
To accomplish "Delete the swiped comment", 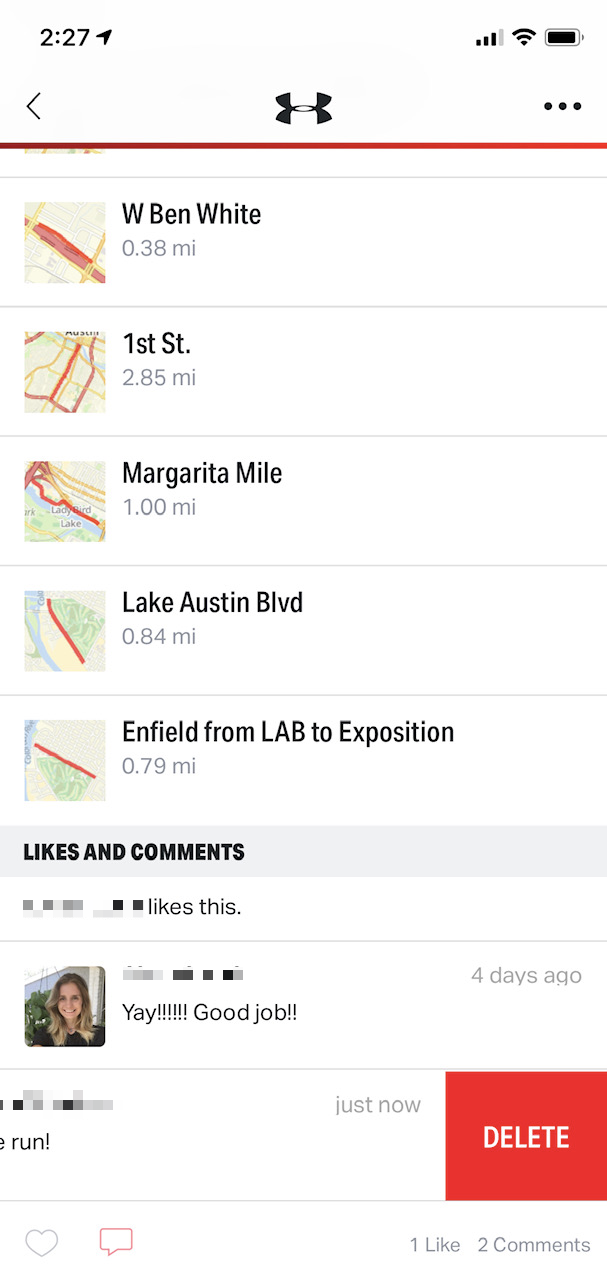I will click(x=526, y=1136).
